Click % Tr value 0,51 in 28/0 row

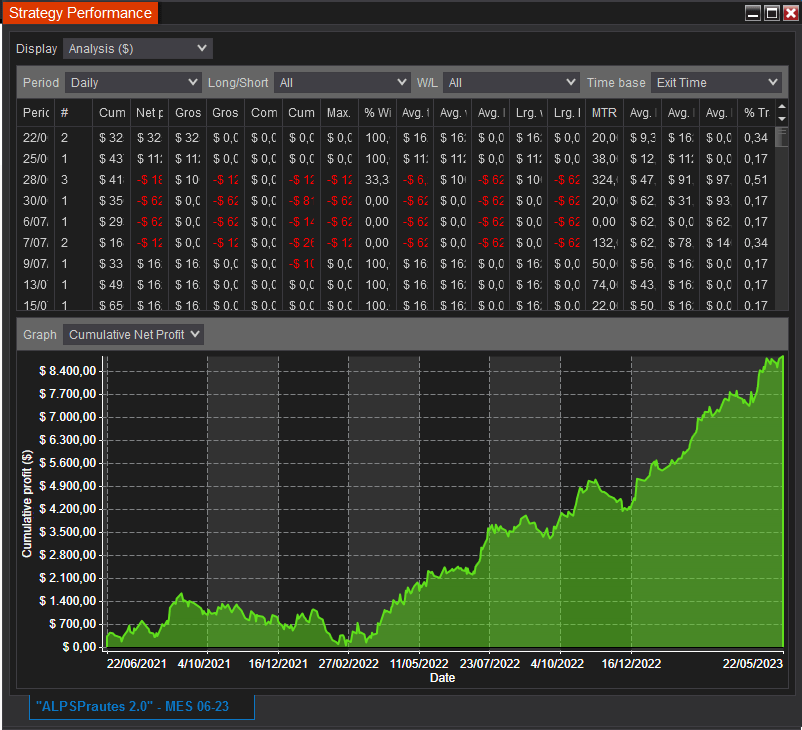[756, 180]
